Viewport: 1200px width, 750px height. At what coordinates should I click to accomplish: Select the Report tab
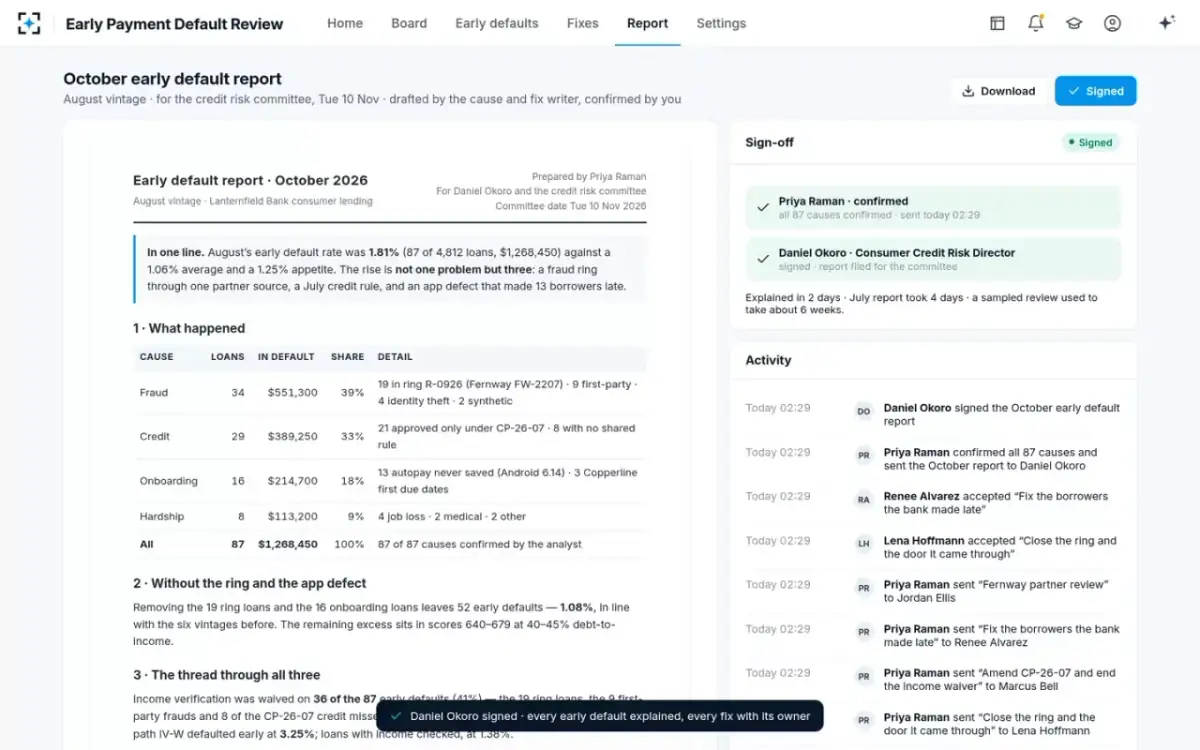pos(648,23)
